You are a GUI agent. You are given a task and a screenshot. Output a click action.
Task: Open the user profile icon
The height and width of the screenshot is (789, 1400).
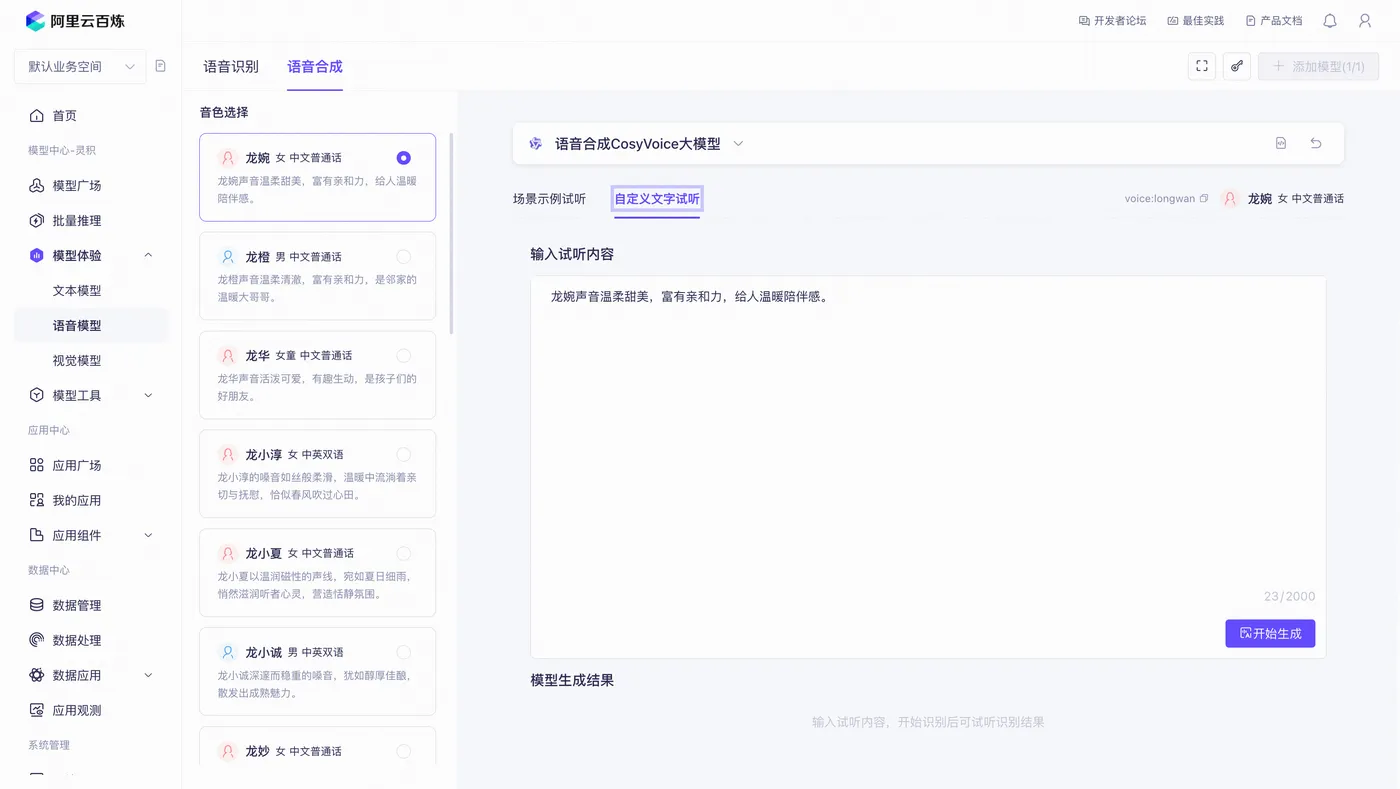coord(1365,21)
